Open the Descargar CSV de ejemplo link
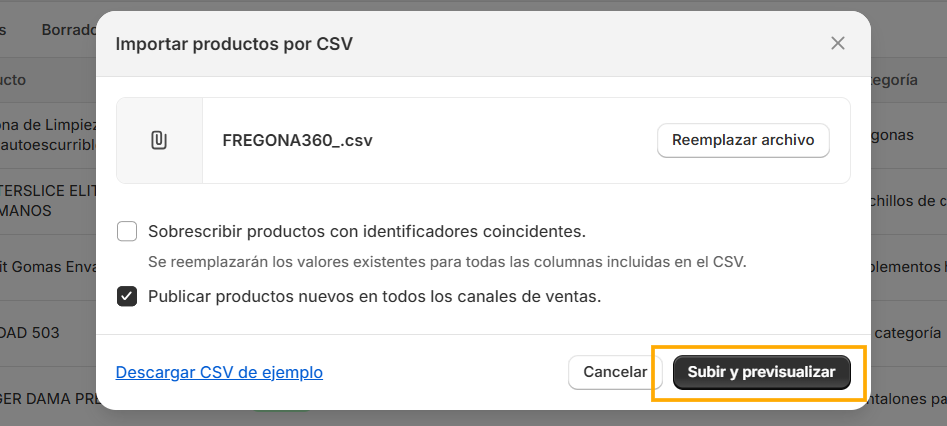947x426 pixels. tap(219, 372)
